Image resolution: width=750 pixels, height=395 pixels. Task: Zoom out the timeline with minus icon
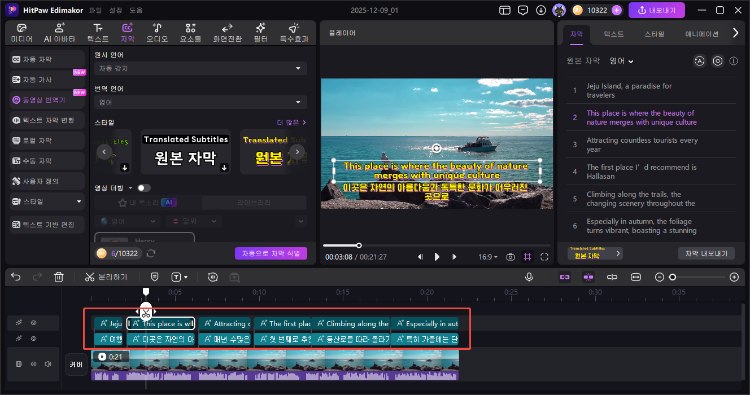[659, 277]
